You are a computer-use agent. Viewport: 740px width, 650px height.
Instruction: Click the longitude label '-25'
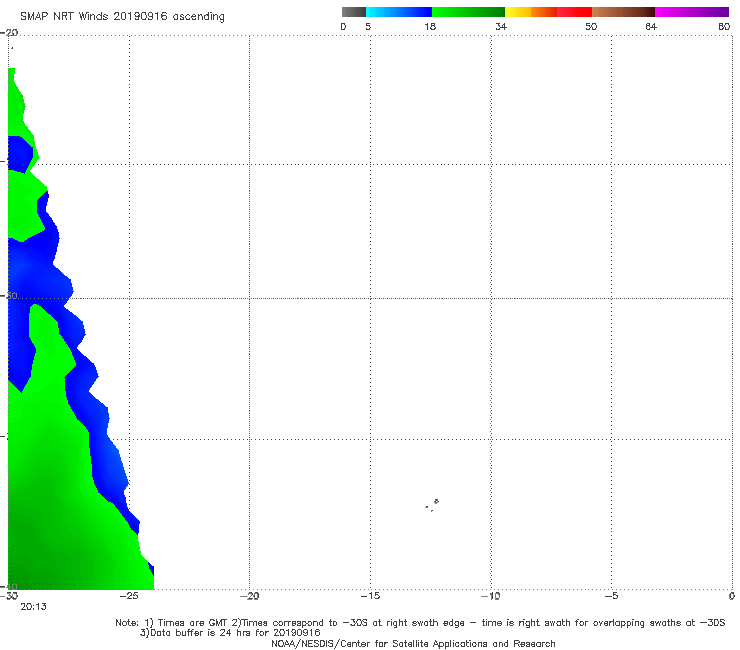click(x=129, y=596)
